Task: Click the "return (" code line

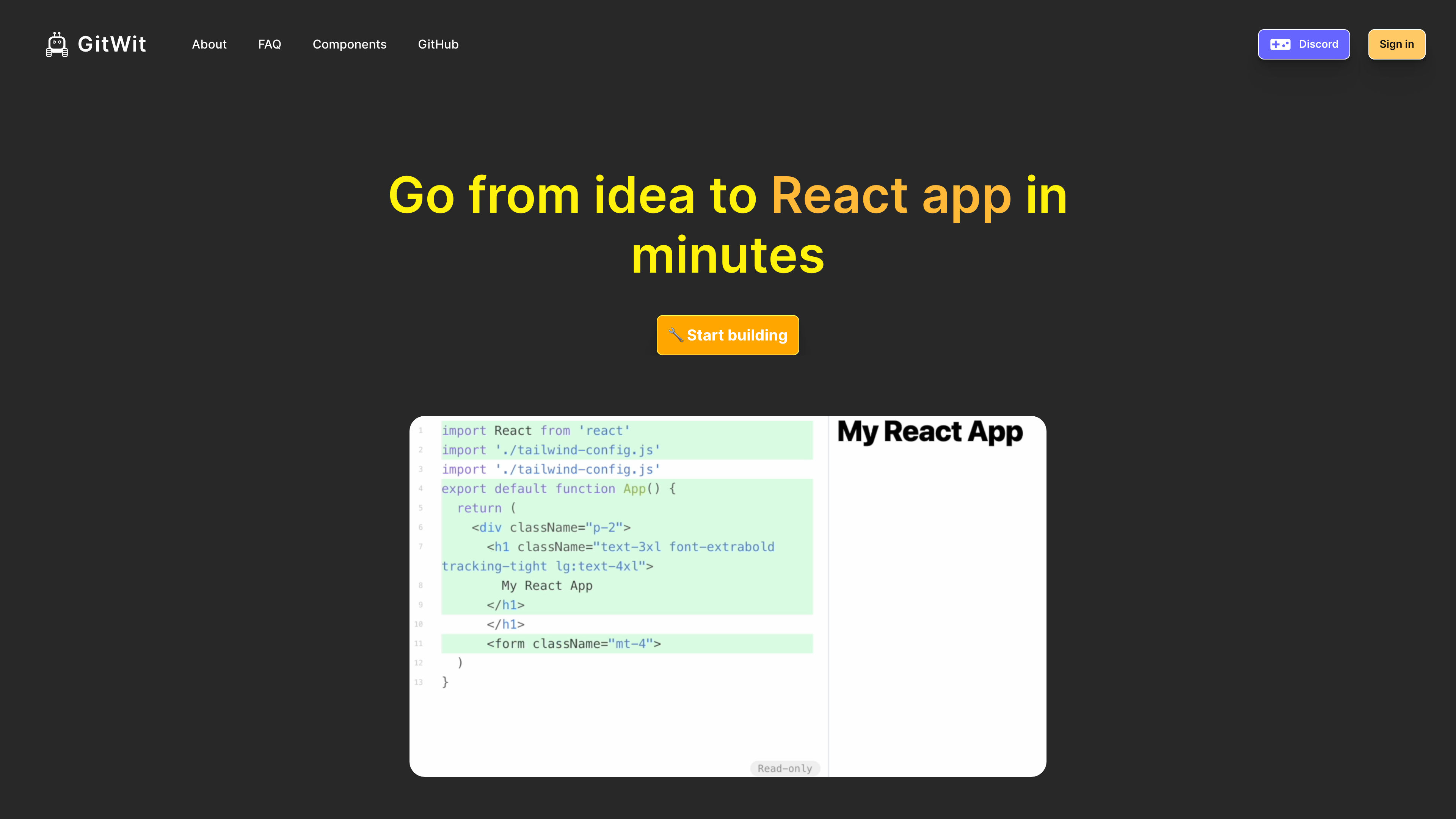Action: tap(486, 508)
